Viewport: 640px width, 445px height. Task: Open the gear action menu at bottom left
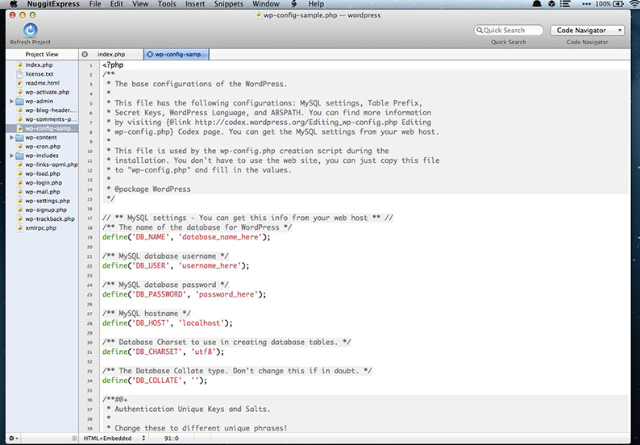(x=12, y=438)
